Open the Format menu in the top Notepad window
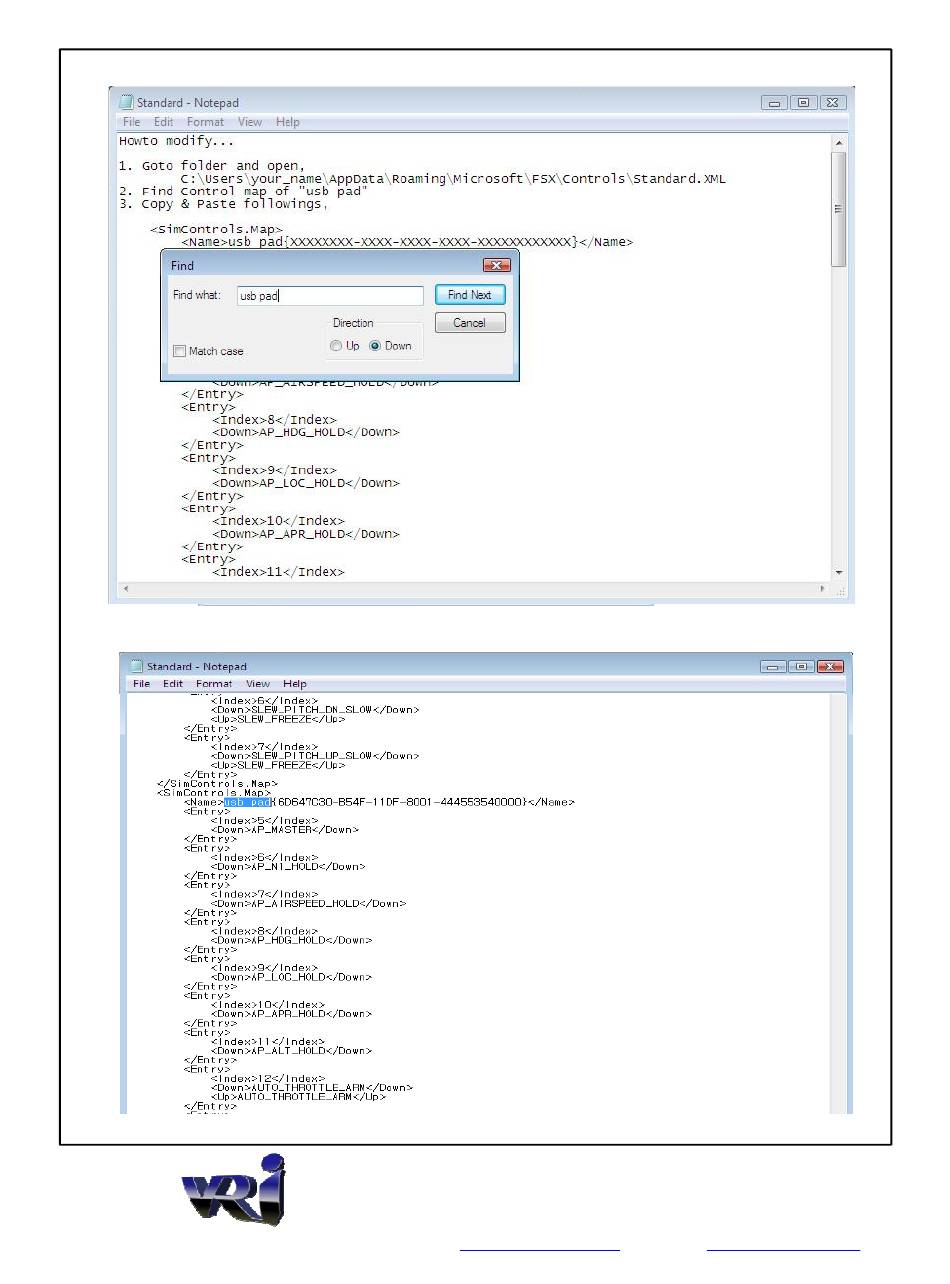The width and height of the screenshot is (950, 1284). coord(205,122)
